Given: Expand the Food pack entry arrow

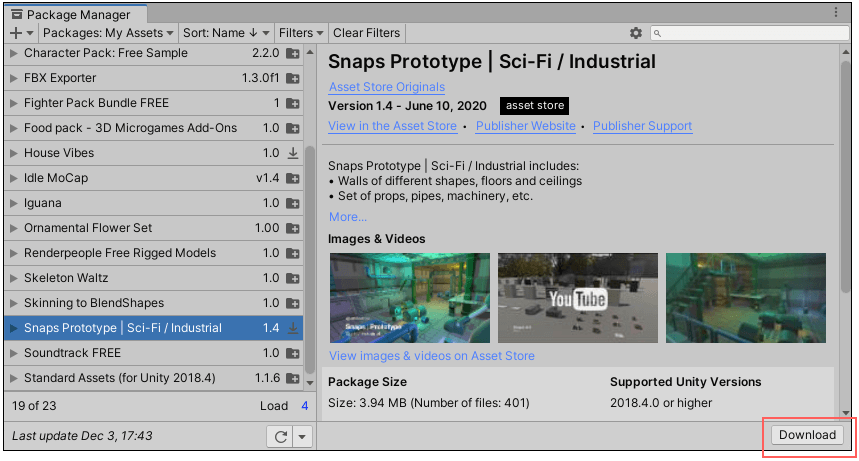Looking at the screenshot, I should click(13, 128).
